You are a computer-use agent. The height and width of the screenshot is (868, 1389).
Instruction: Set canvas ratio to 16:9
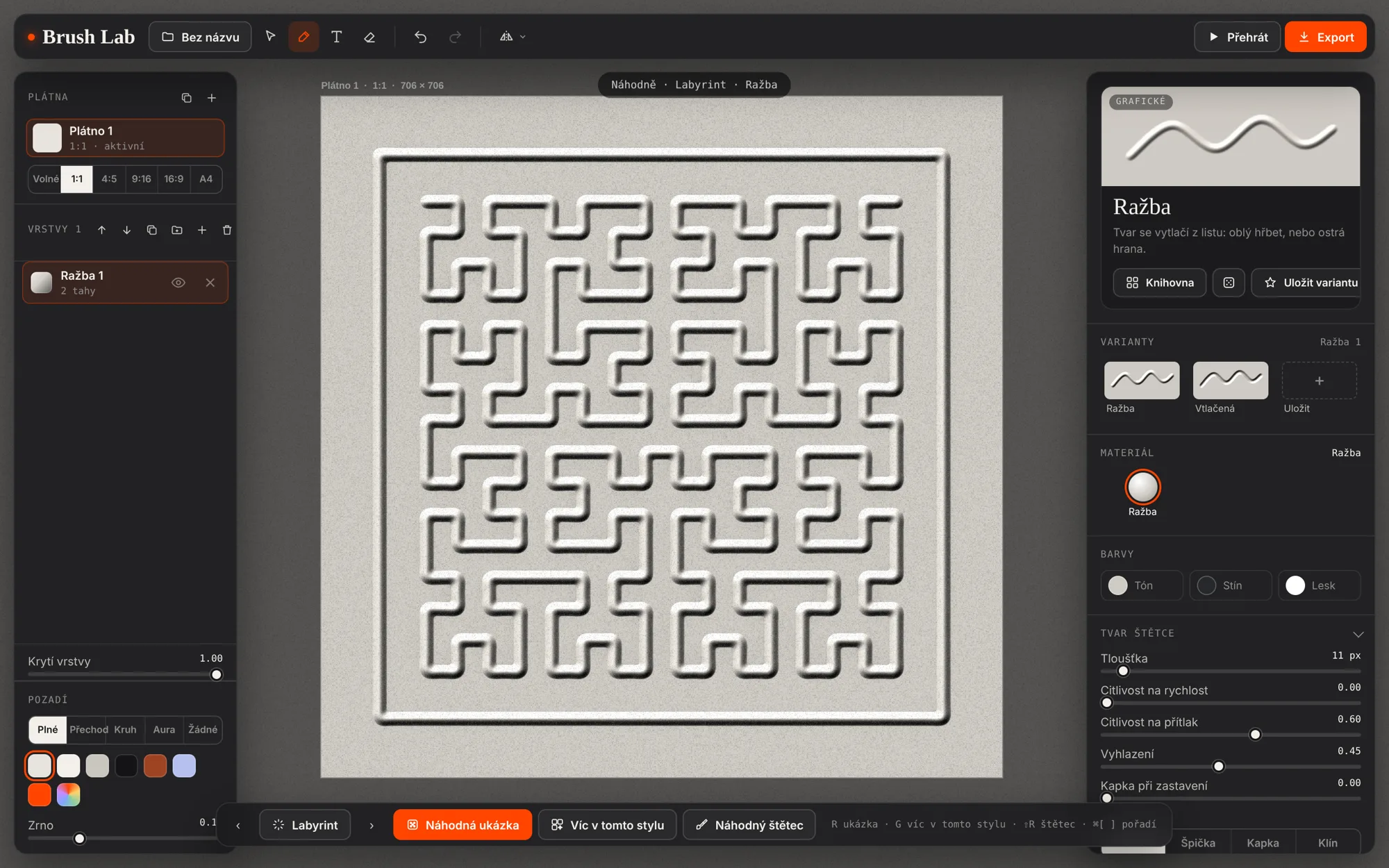(174, 179)
